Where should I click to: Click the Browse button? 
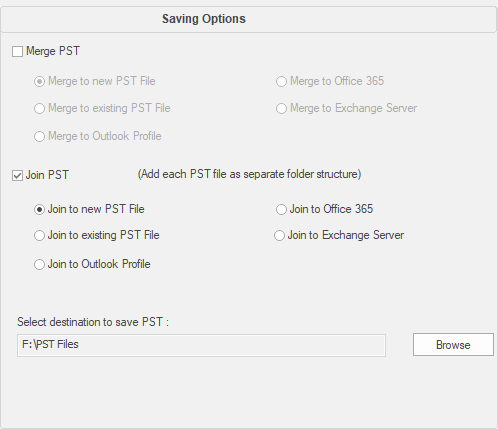(453, 345)
